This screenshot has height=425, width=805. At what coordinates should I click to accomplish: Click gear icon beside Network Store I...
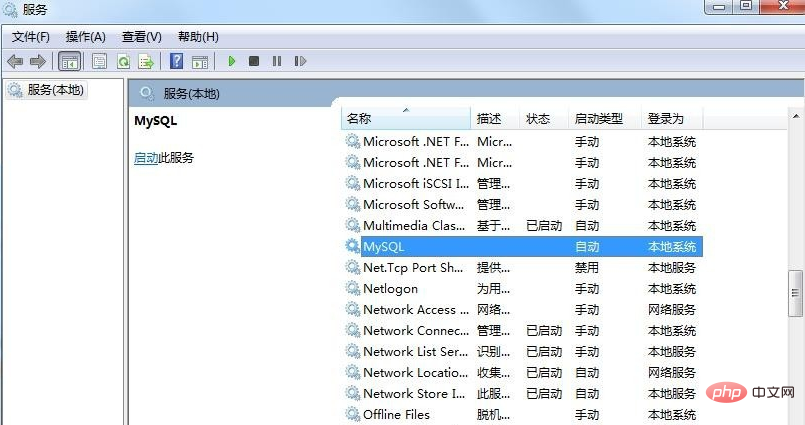tap(352, 393)
